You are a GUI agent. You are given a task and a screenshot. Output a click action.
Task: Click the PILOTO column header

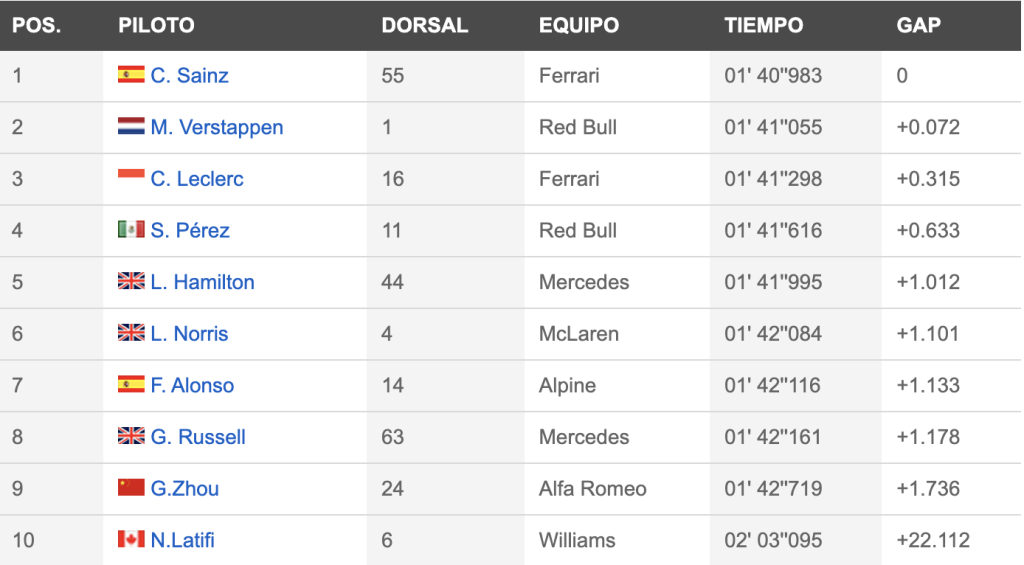(156, 25)
